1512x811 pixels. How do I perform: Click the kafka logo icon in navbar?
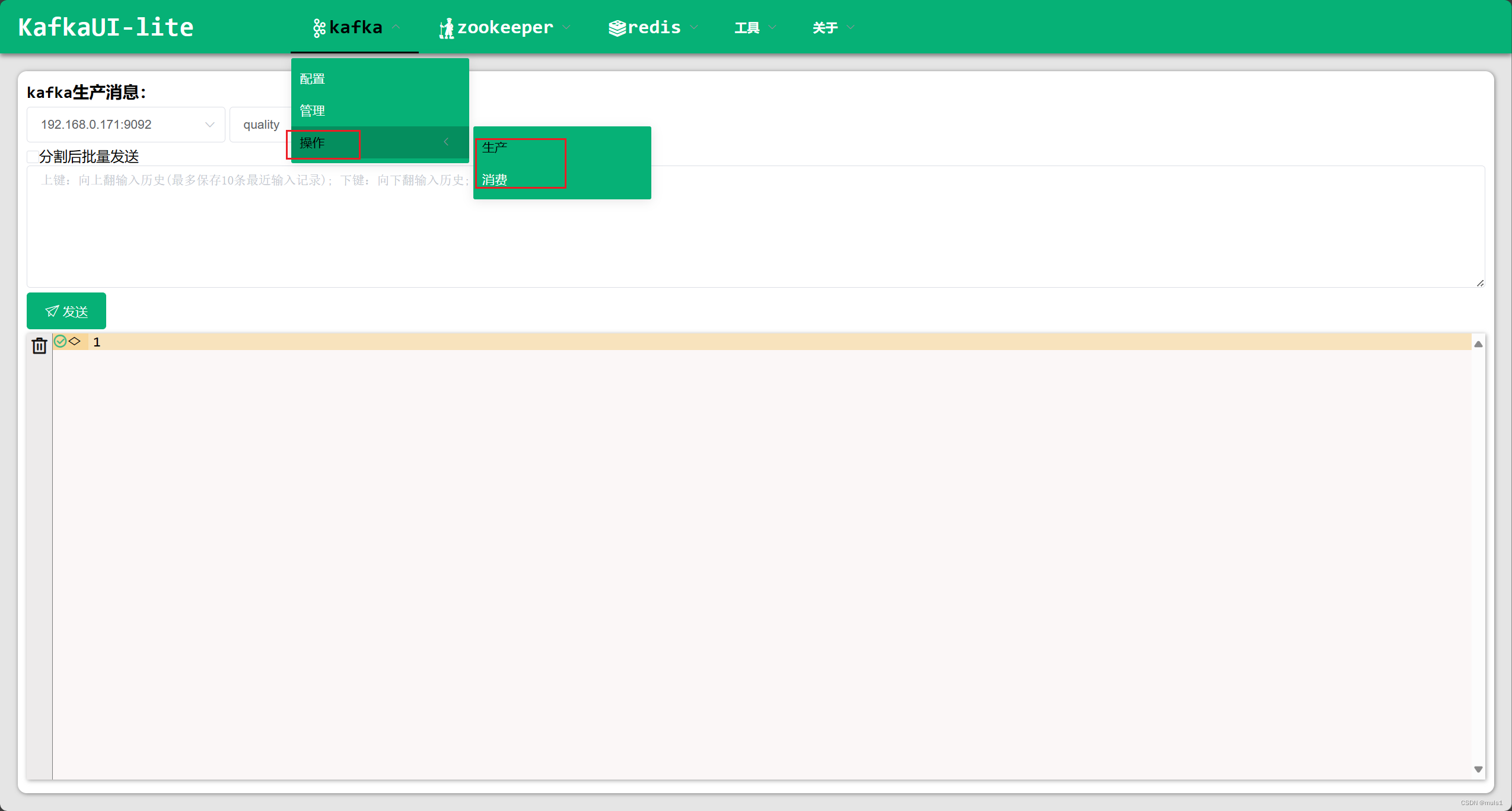319,28
